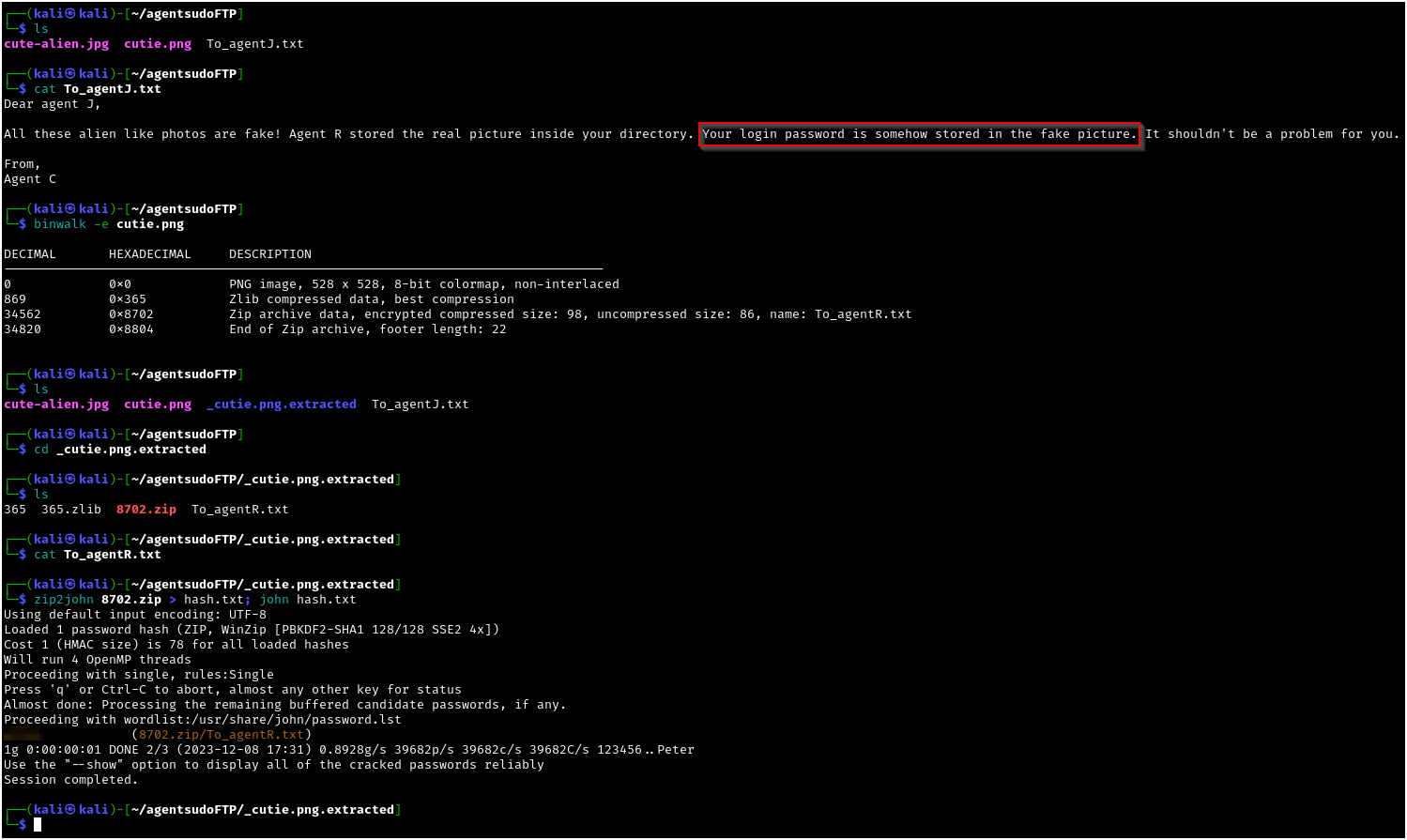Click the 'Session completed.' line
Image resolution: width=1407 pixels, height=840 pixels.
click(x=70, y=780)
